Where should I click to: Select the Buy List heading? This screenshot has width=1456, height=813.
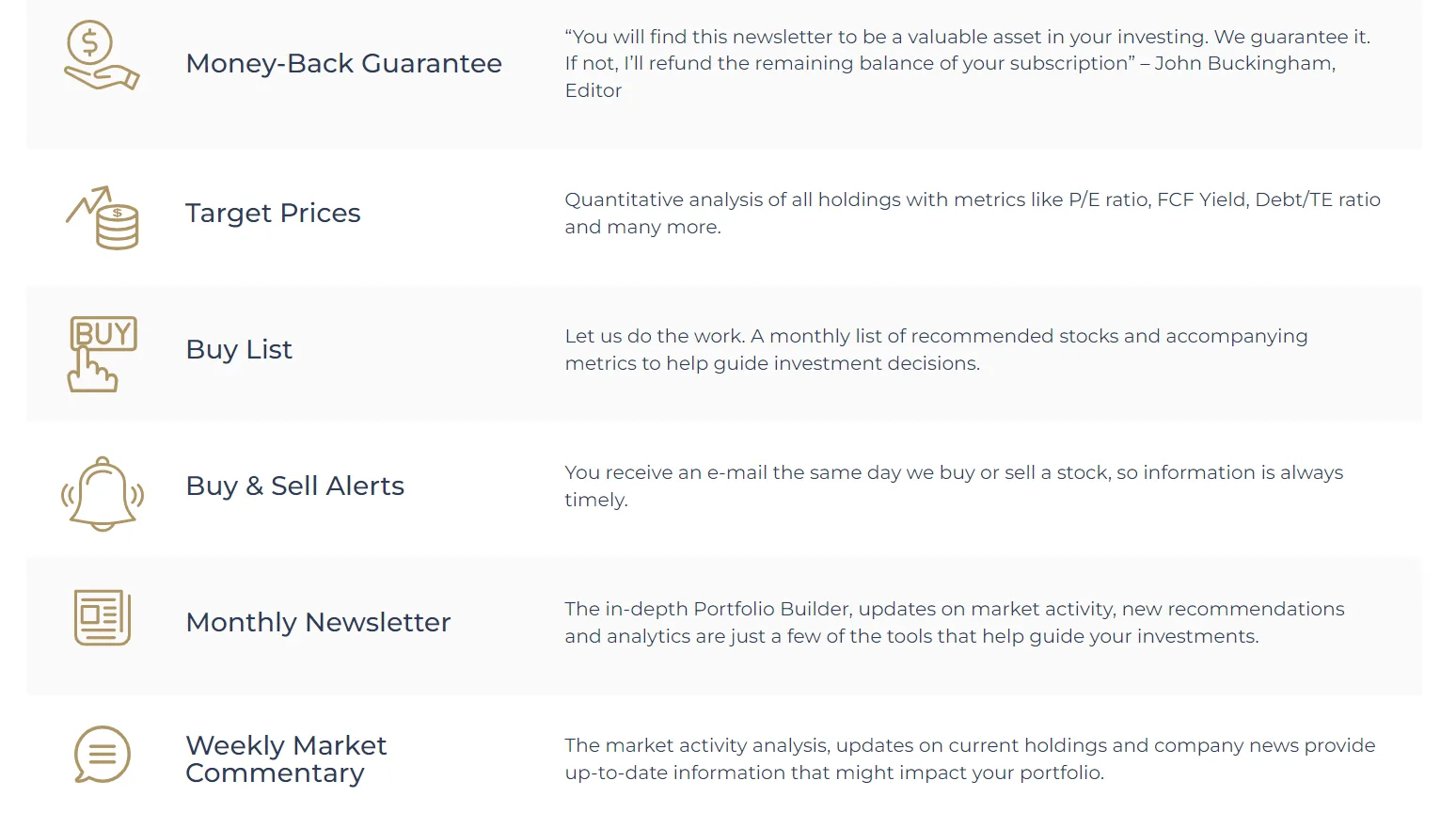point(239,349)
